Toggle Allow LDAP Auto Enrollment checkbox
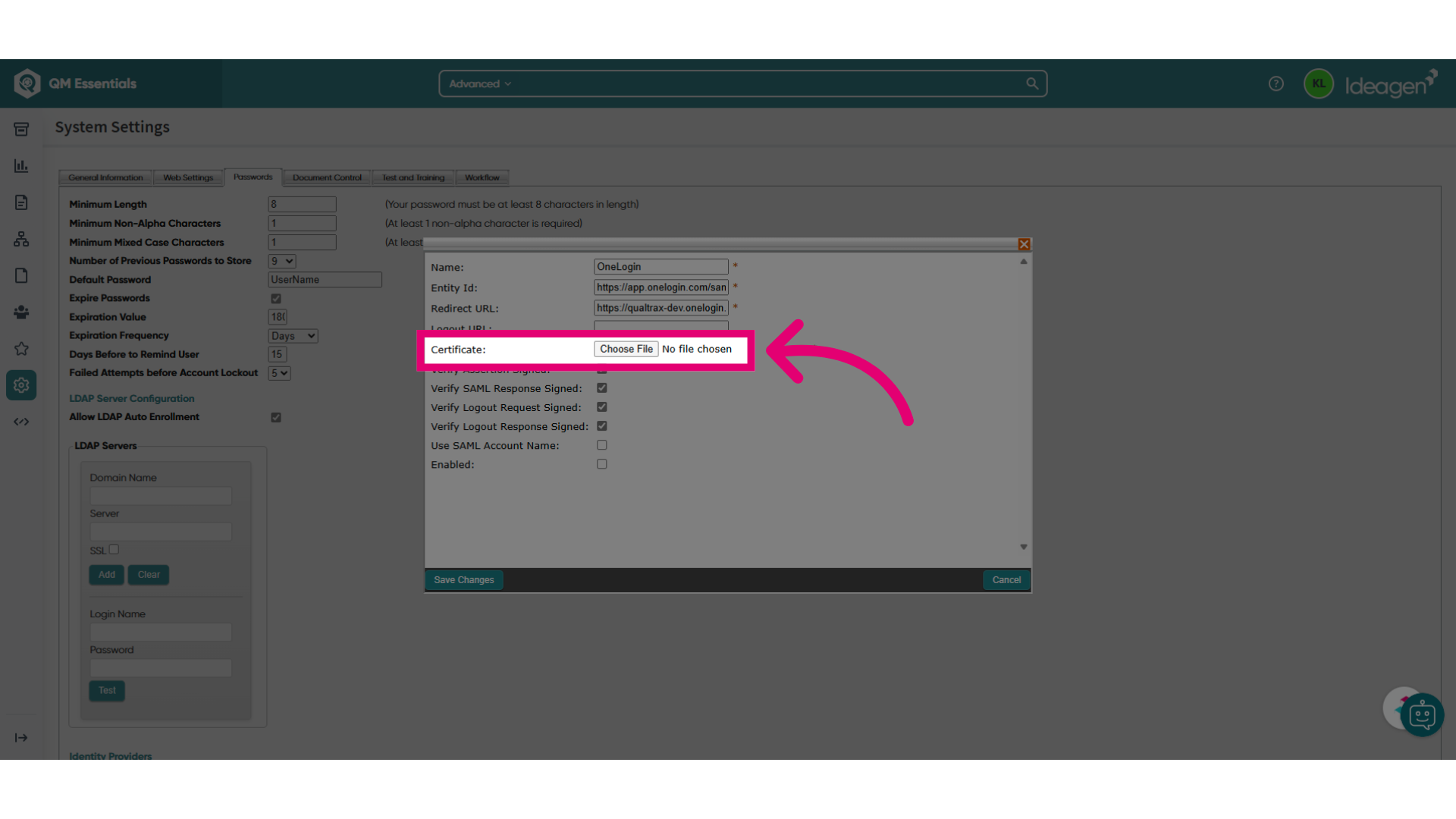The width and height of the screenshot is (1456, 819). (x=276, y=418)
